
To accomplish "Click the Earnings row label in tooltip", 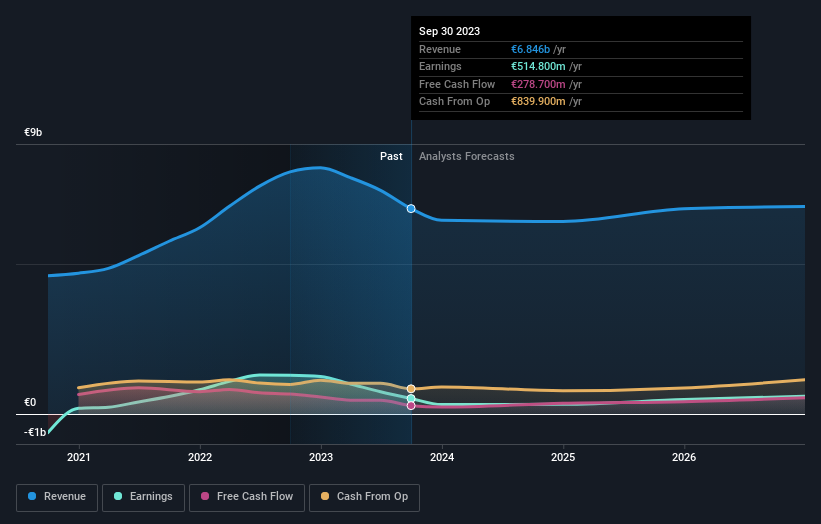I will tap(440, 66).
